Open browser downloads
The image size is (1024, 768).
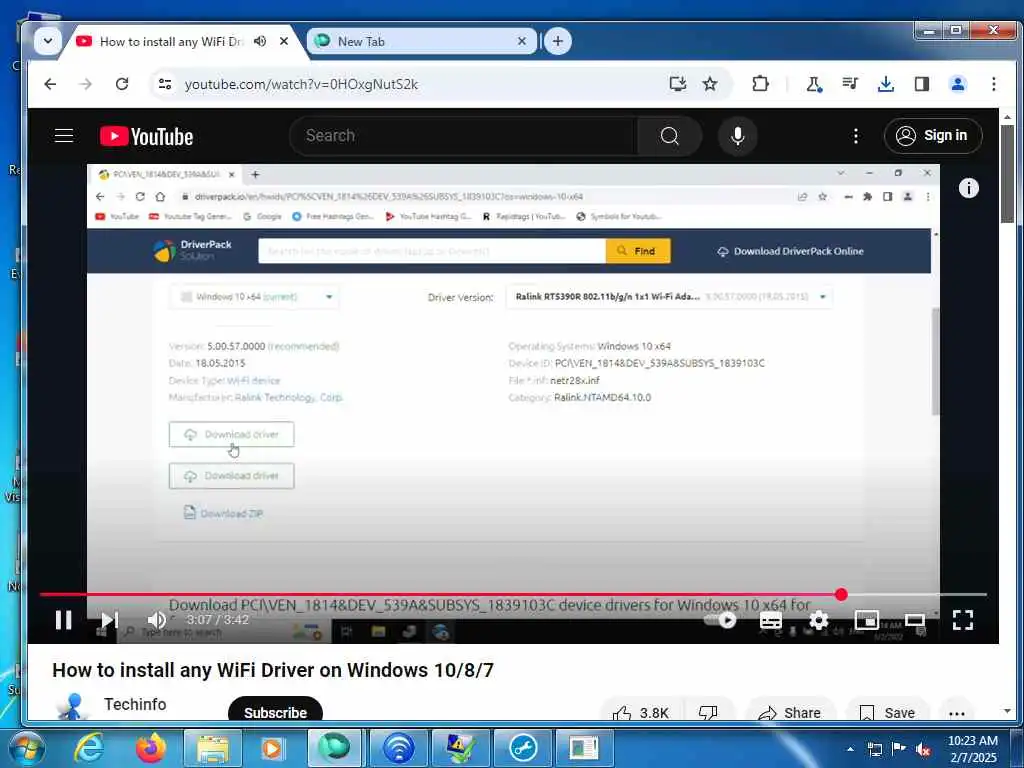pos(886,84)
